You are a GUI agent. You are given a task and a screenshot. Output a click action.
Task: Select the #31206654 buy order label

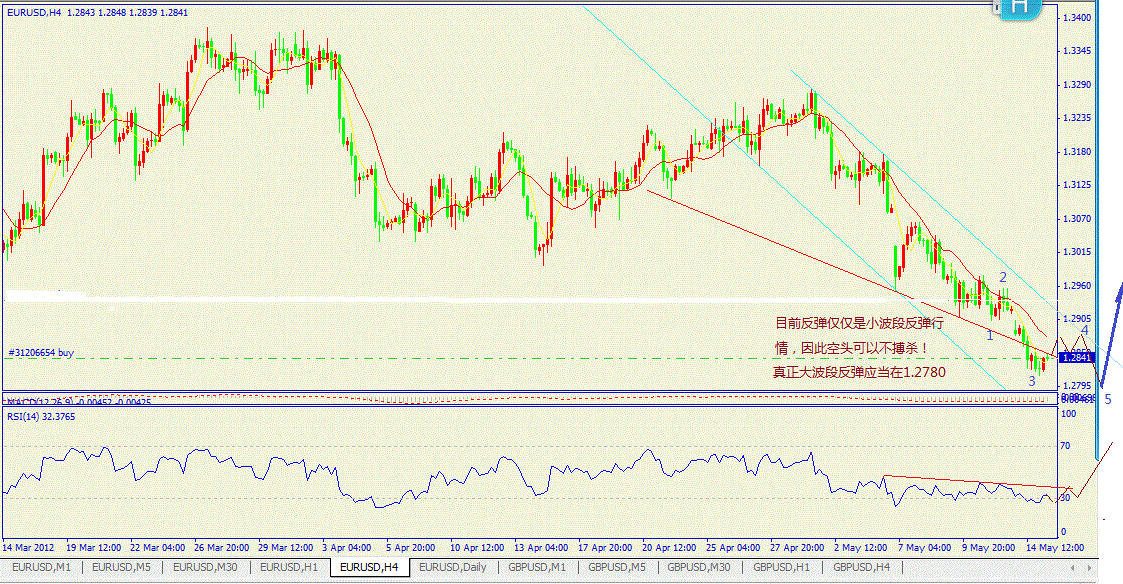pos(41,353)
